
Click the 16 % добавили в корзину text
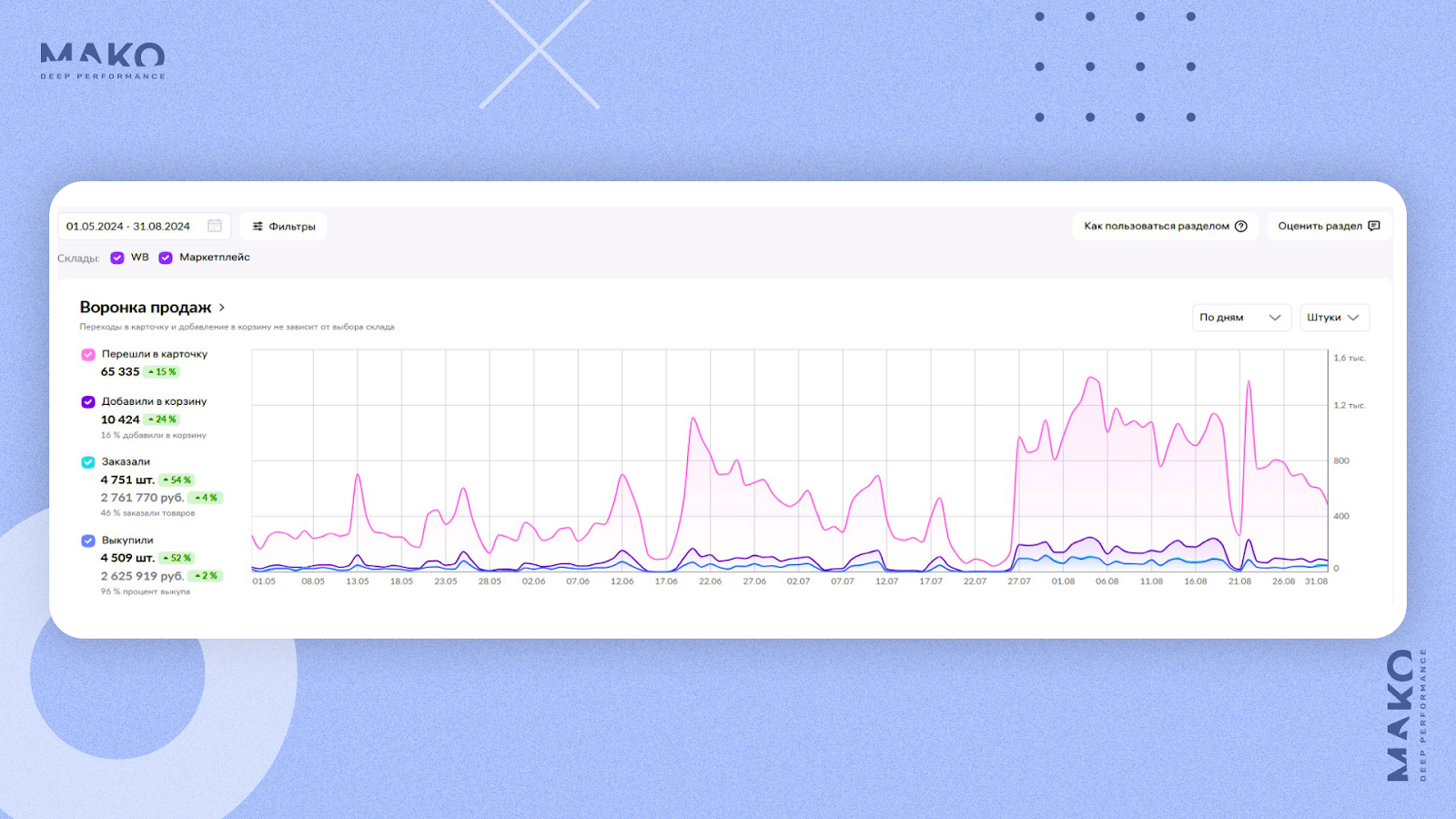coord(153,436)
